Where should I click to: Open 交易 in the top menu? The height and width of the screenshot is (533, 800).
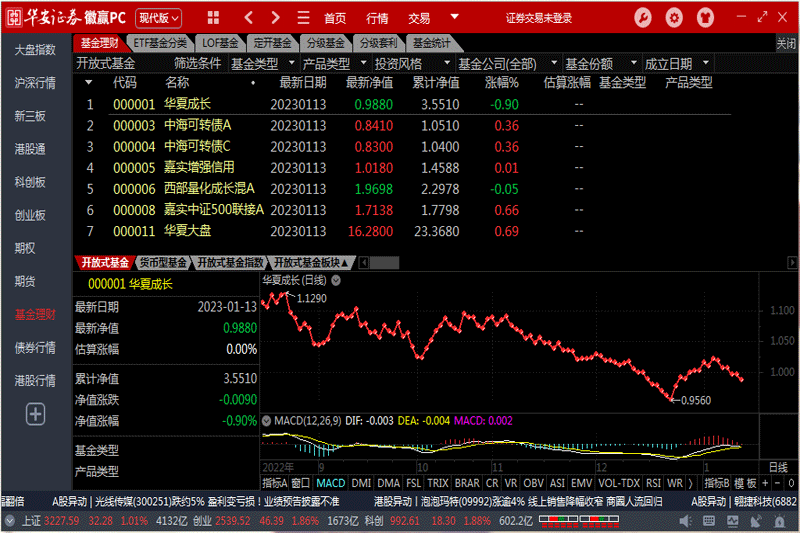click(419, 18)
